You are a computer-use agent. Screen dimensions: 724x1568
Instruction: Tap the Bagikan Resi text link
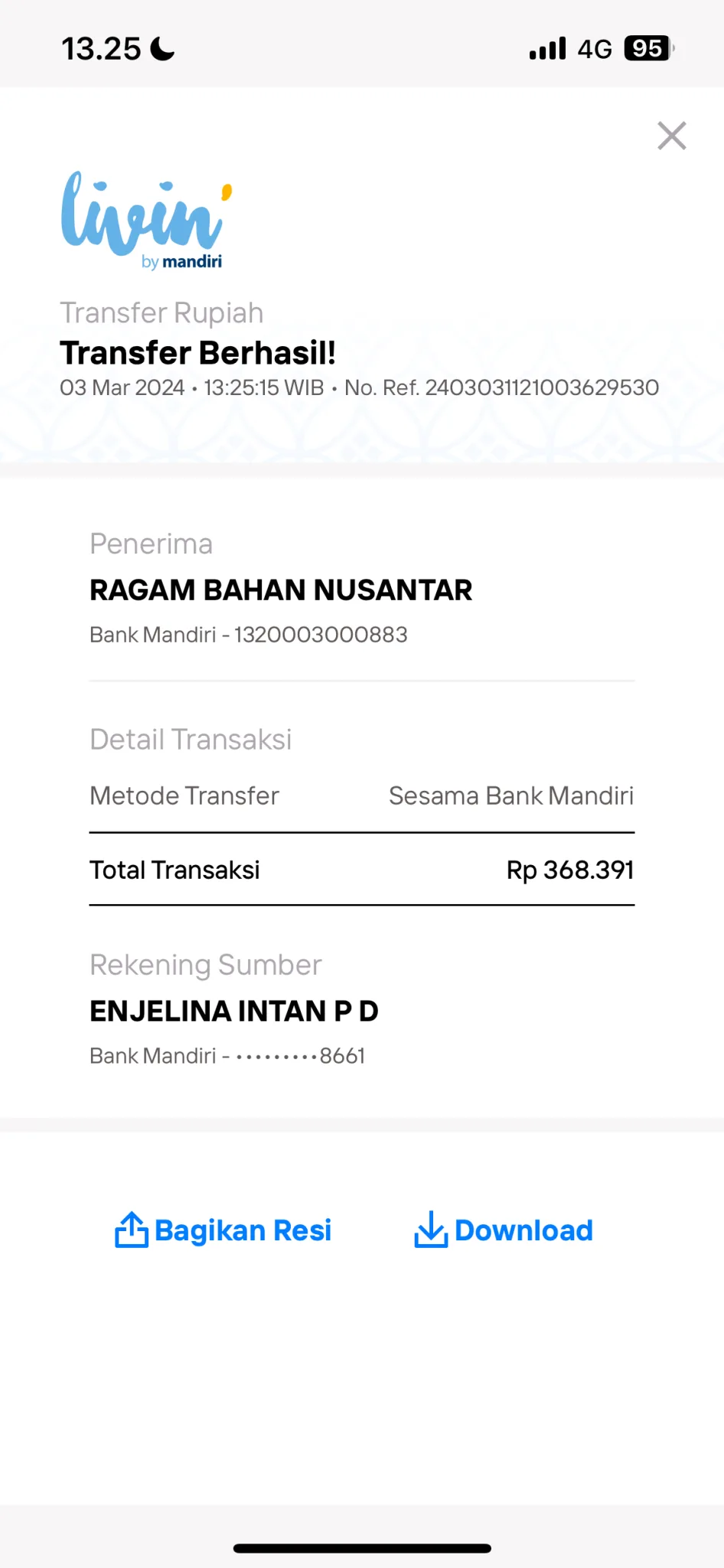[243, 1230]
